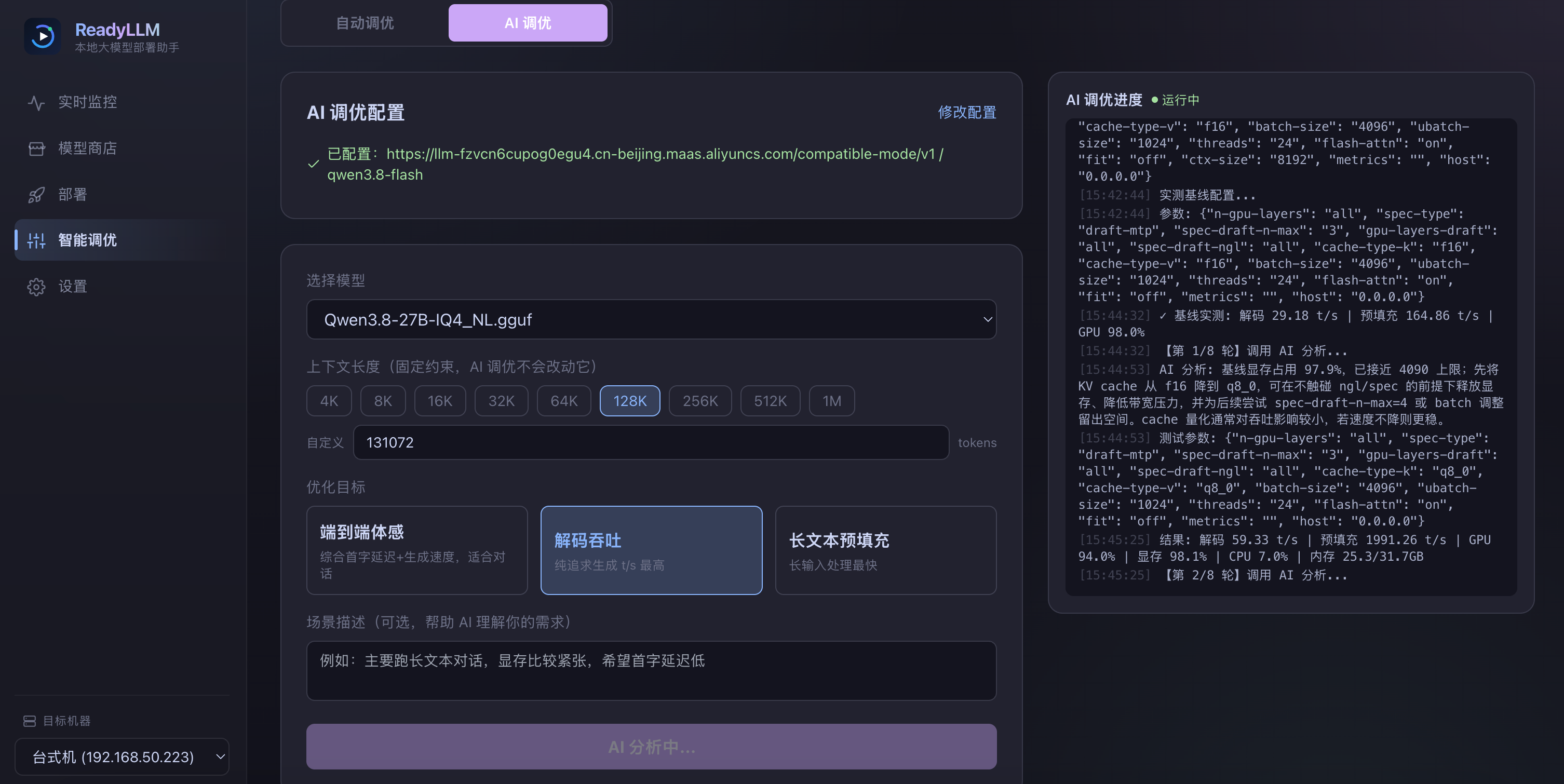Image resolution: width=1564 pixels, height=784 pixels.
Task: Click the chevron of the model selector
Action: point(987,319)
